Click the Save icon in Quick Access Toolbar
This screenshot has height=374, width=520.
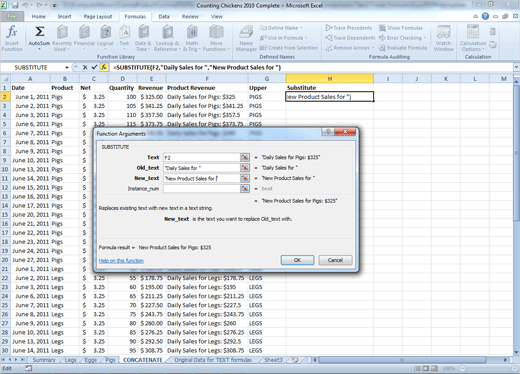(x=15, y=5)
